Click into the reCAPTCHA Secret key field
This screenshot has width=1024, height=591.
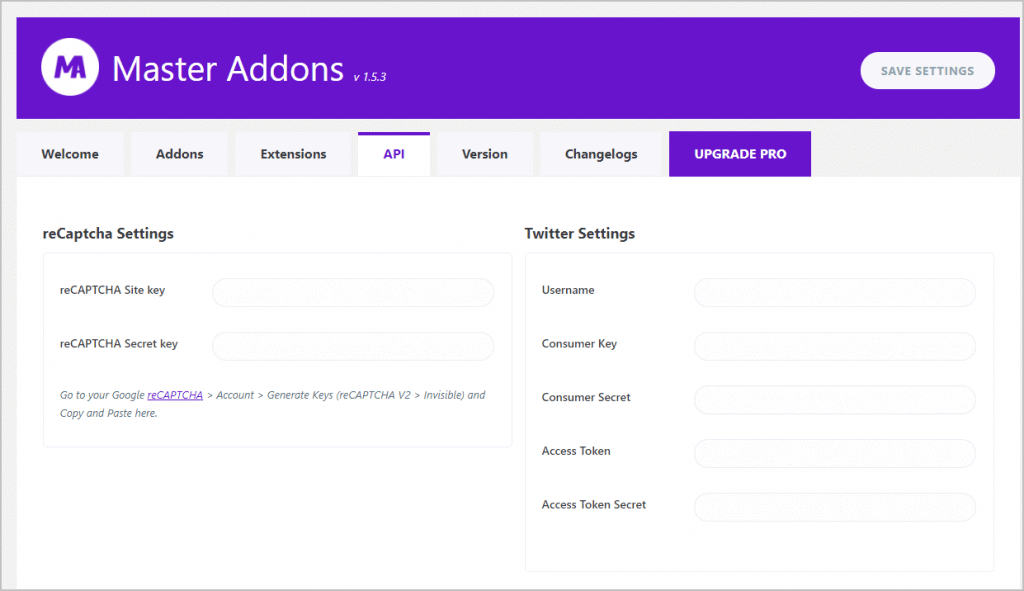click(353, 346)
